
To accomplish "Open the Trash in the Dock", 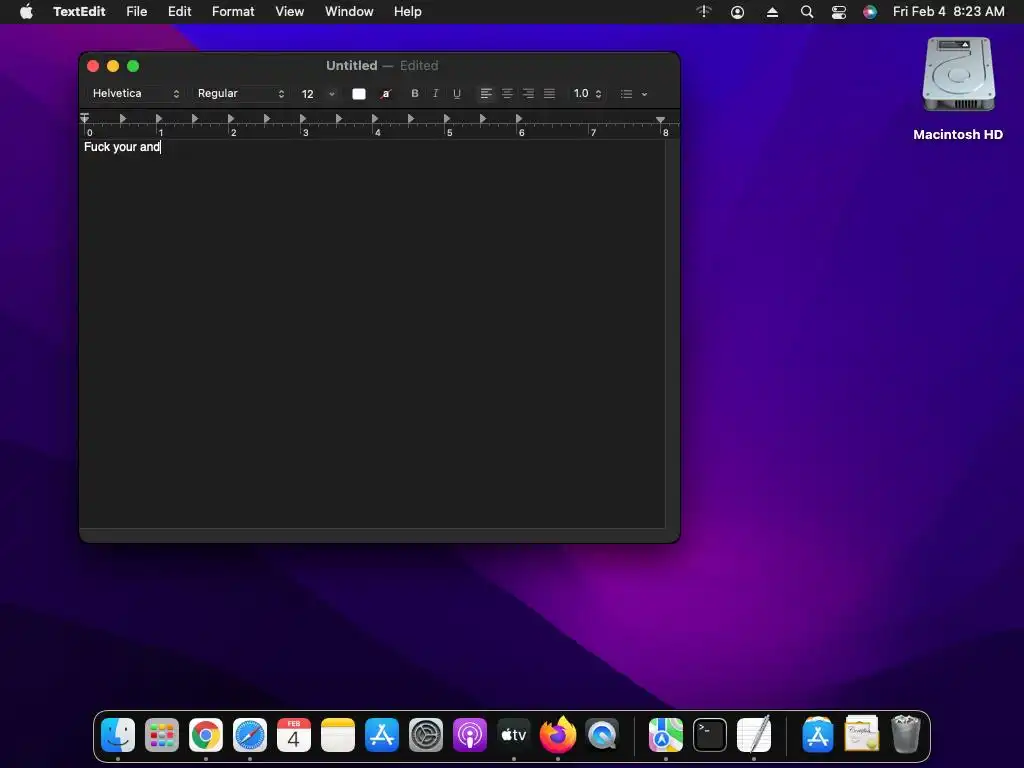I will [x=906, y=734].
